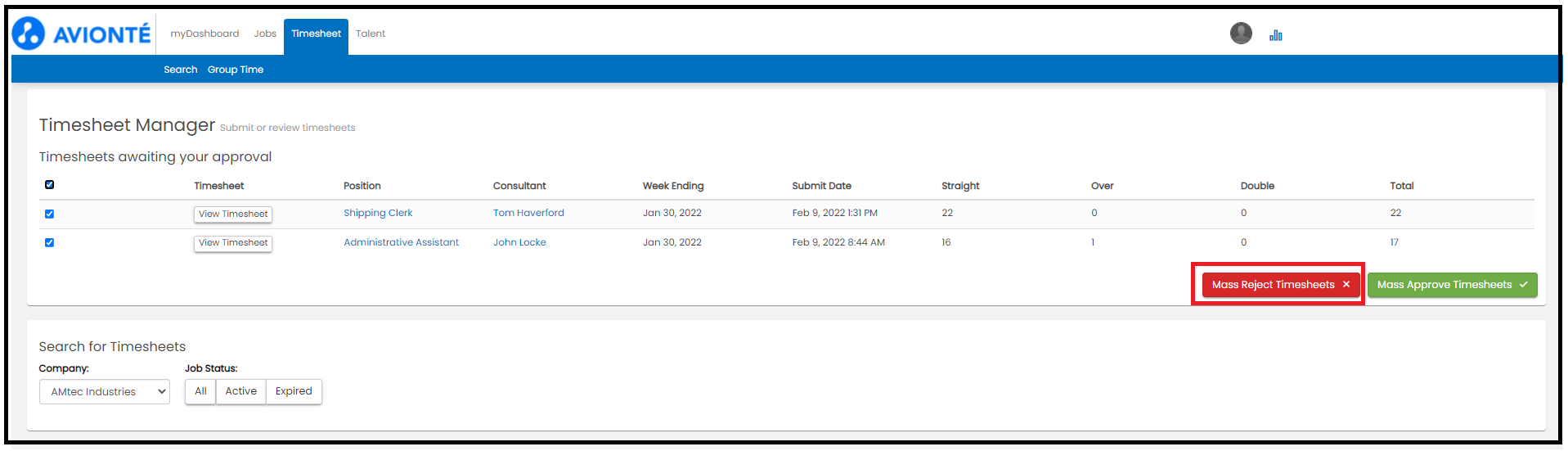The height and width of the screenshot is (451, 1568).
Task: Select the All job status filter
Action: [x=200, y=391]
